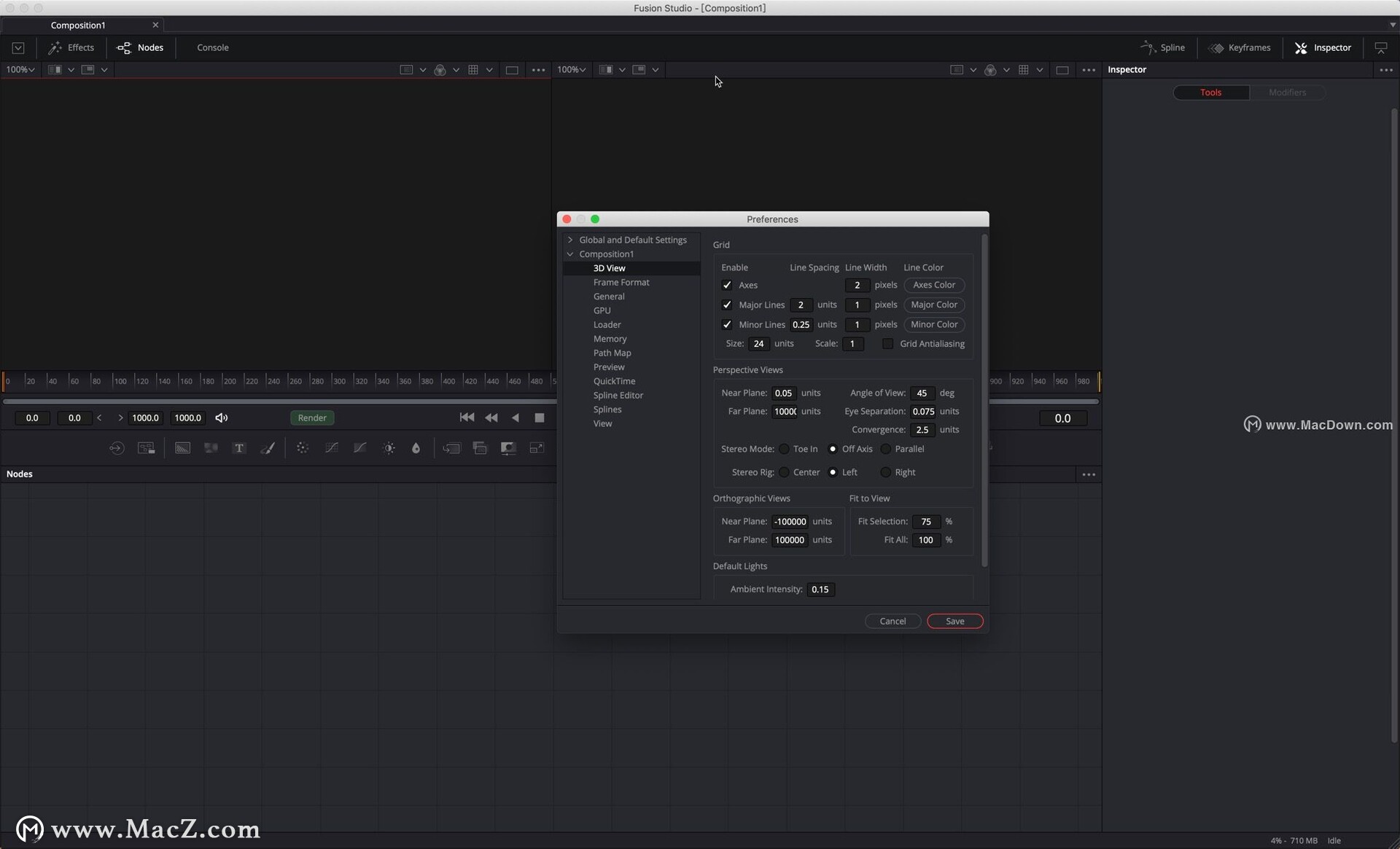The width and height of the screenshot is (1400, 849).
Task: Add a Background node from toolbar
Action: 182,448
